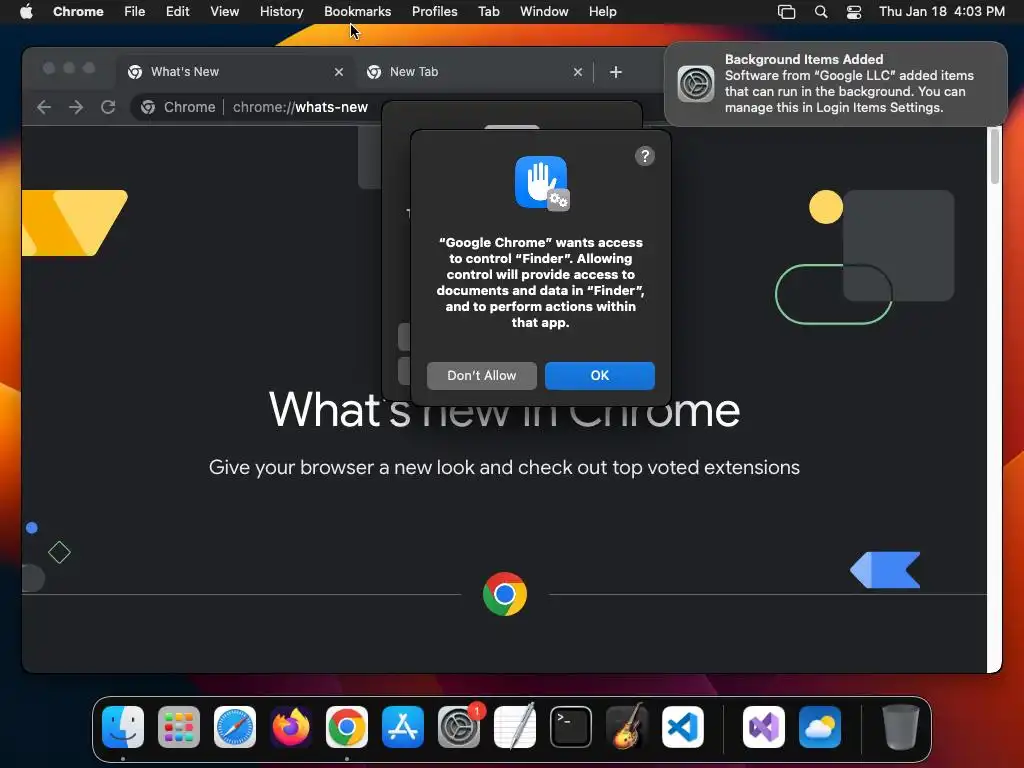Go back with Chrome's back arrow
The height and width of the screenshot is (768, 1024).
[44, 107]
